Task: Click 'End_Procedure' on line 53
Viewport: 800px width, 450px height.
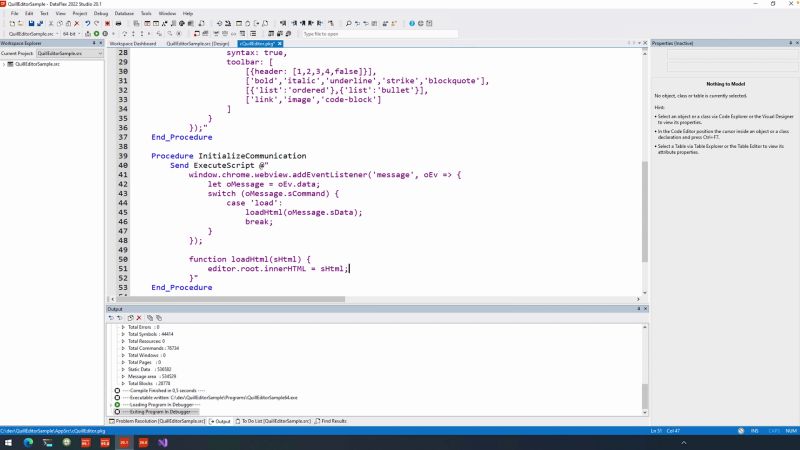Action: pos(182,287)
